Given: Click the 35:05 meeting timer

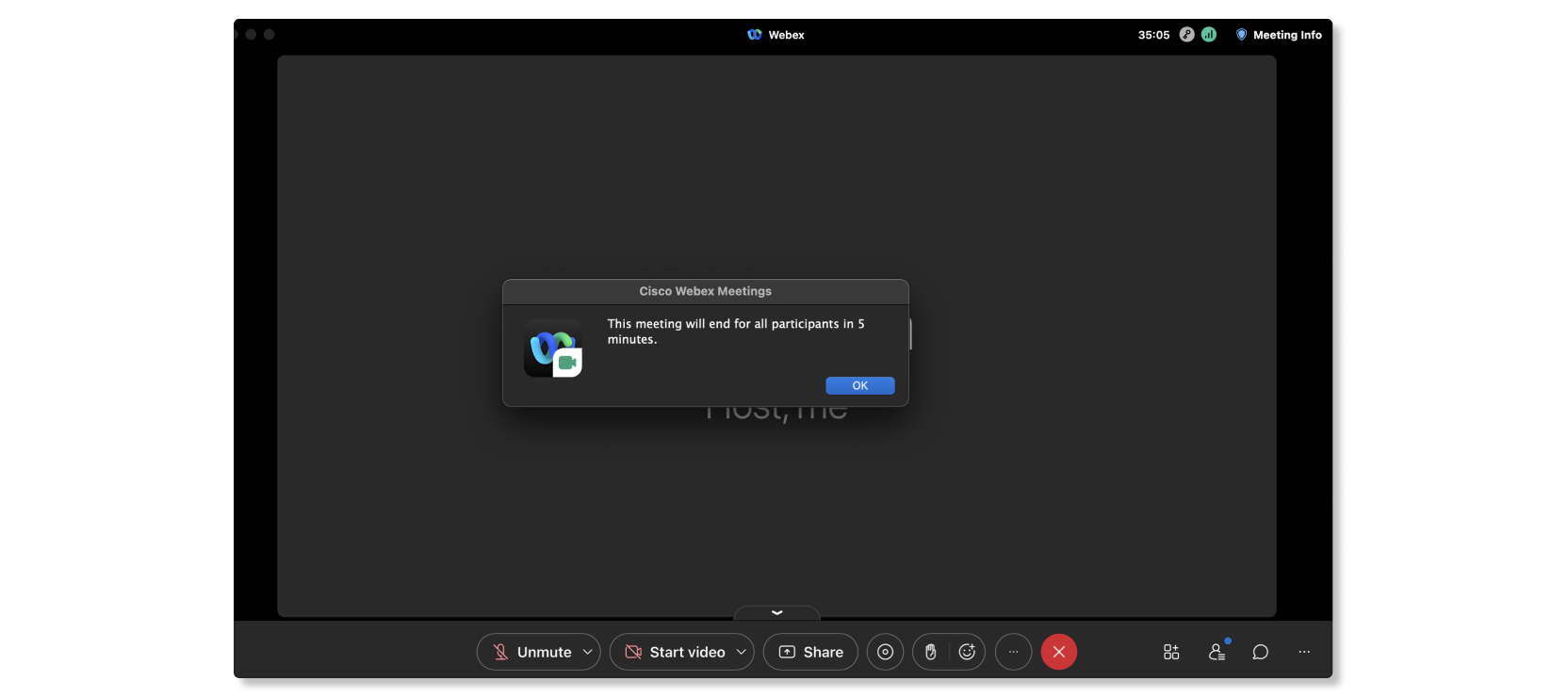Looking at the screenshot, I should pos(1153,35).
